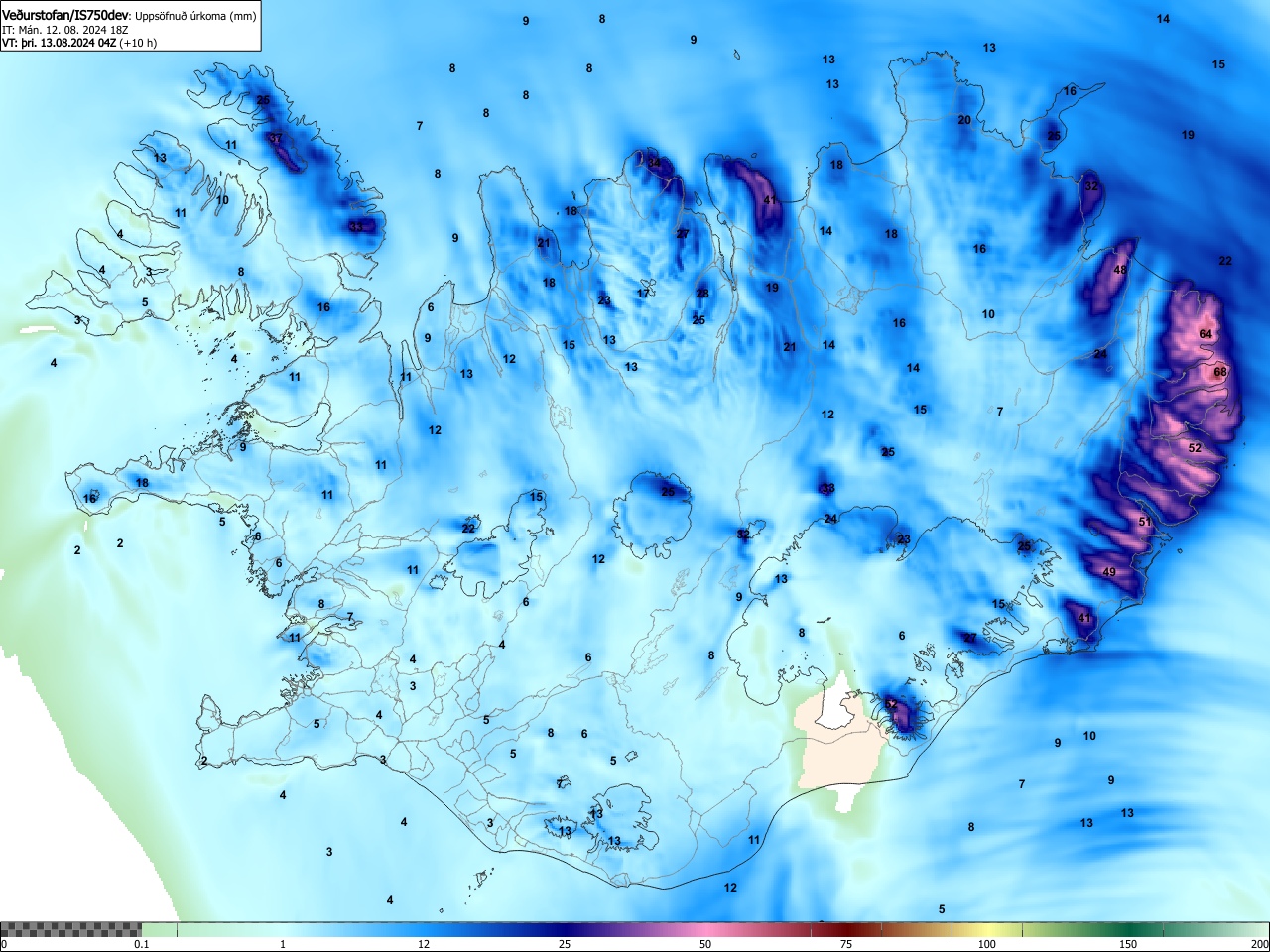Click the "100" label on the color scale

(987, 944)
